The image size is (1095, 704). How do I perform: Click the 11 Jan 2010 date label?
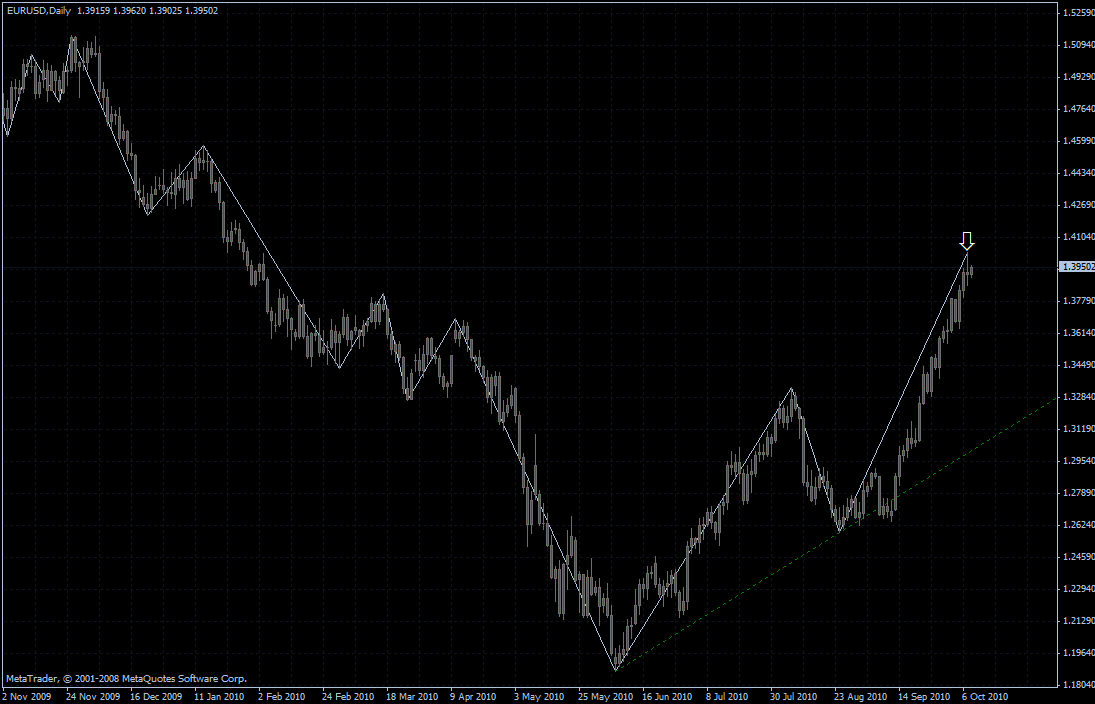(x=219, y=696)
